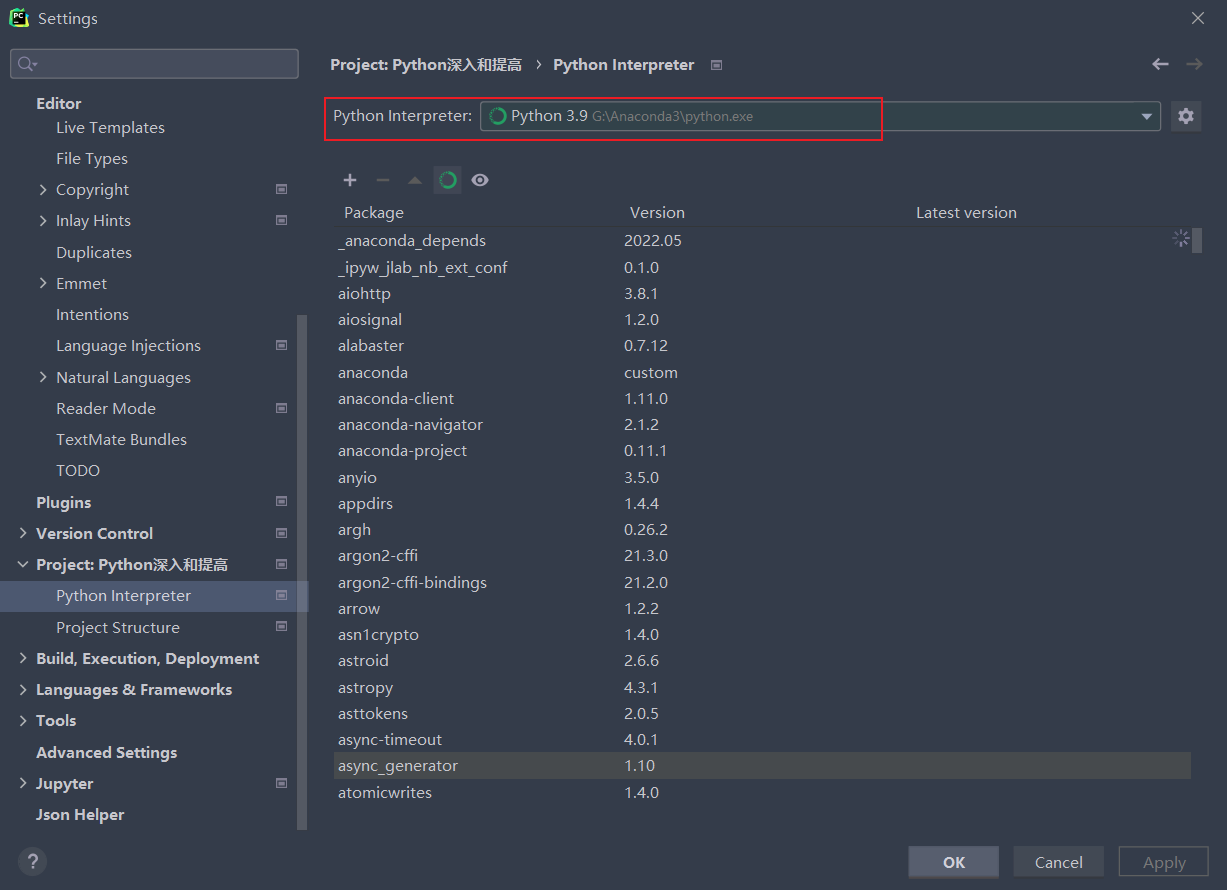Select the argon2-cffi-bindings package row
The image size is (1227, 890).
[x=762, y=582]
